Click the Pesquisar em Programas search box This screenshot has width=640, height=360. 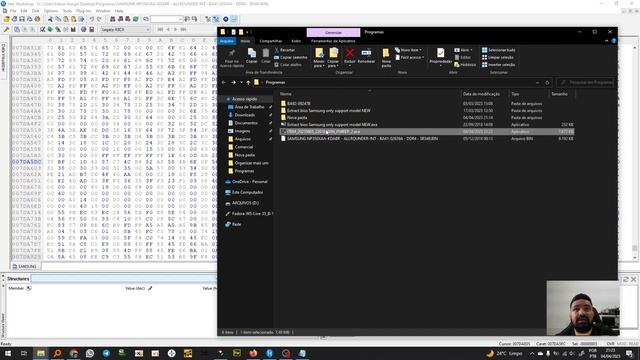coord(586,82)
